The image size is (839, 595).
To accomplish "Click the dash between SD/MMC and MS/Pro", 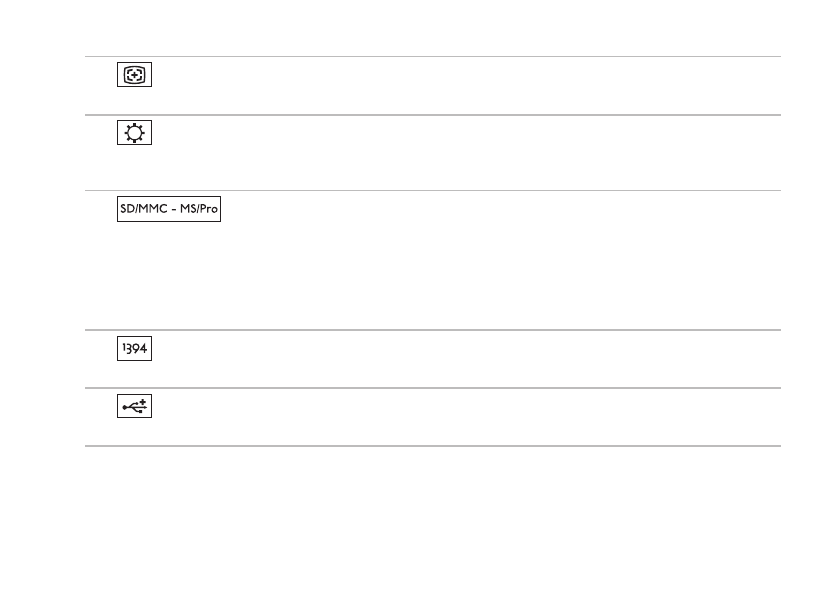I will point(174,210).
